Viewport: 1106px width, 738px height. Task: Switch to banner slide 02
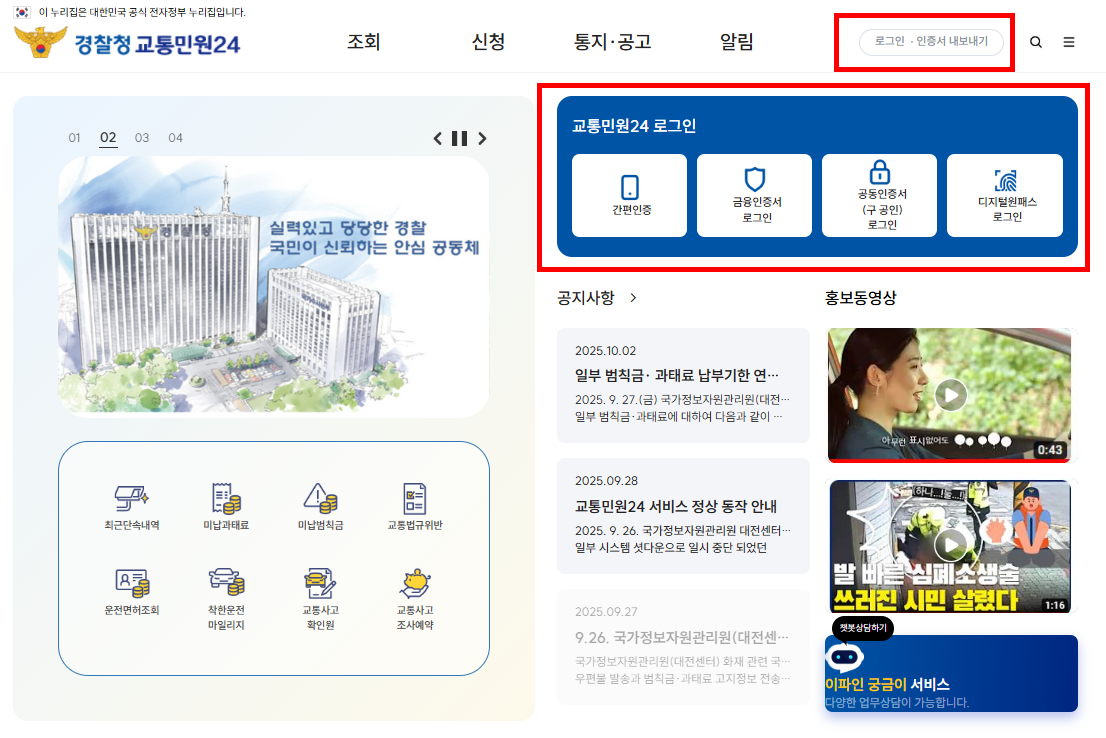108,138
